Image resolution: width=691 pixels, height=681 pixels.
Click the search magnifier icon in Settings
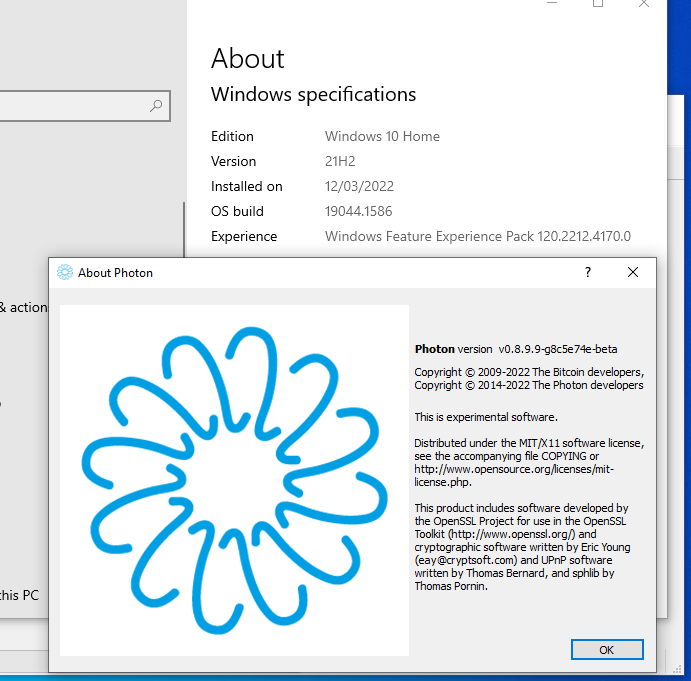pos(156,106)
